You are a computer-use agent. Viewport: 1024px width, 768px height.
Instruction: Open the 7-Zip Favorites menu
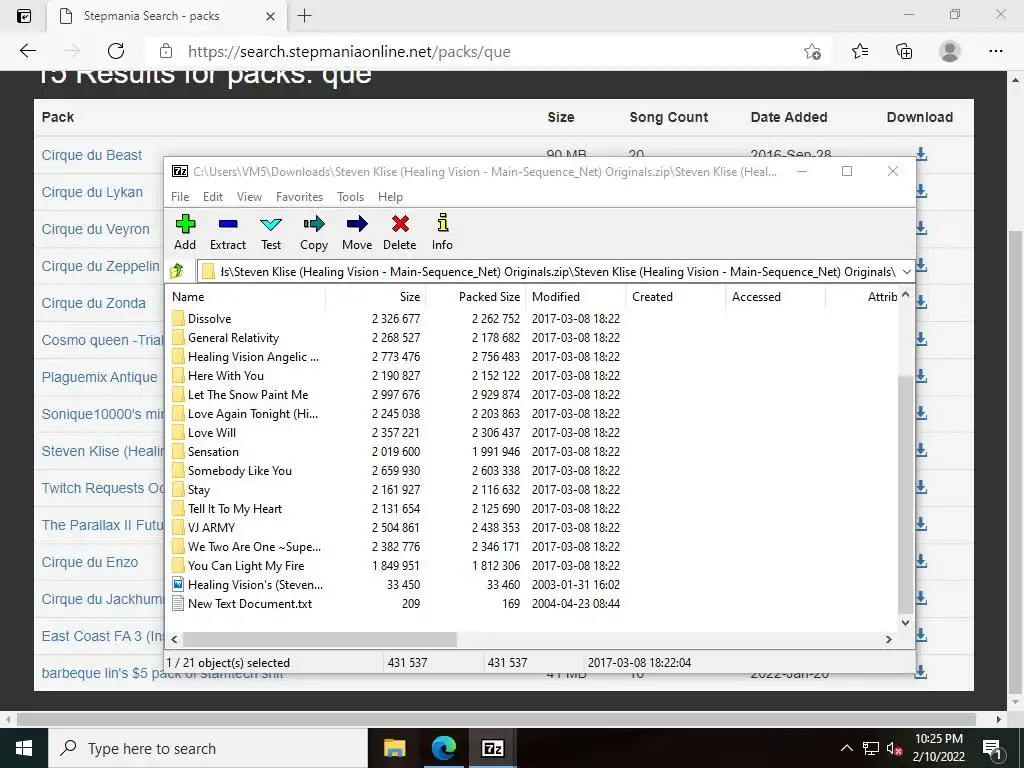pos(300,197)
